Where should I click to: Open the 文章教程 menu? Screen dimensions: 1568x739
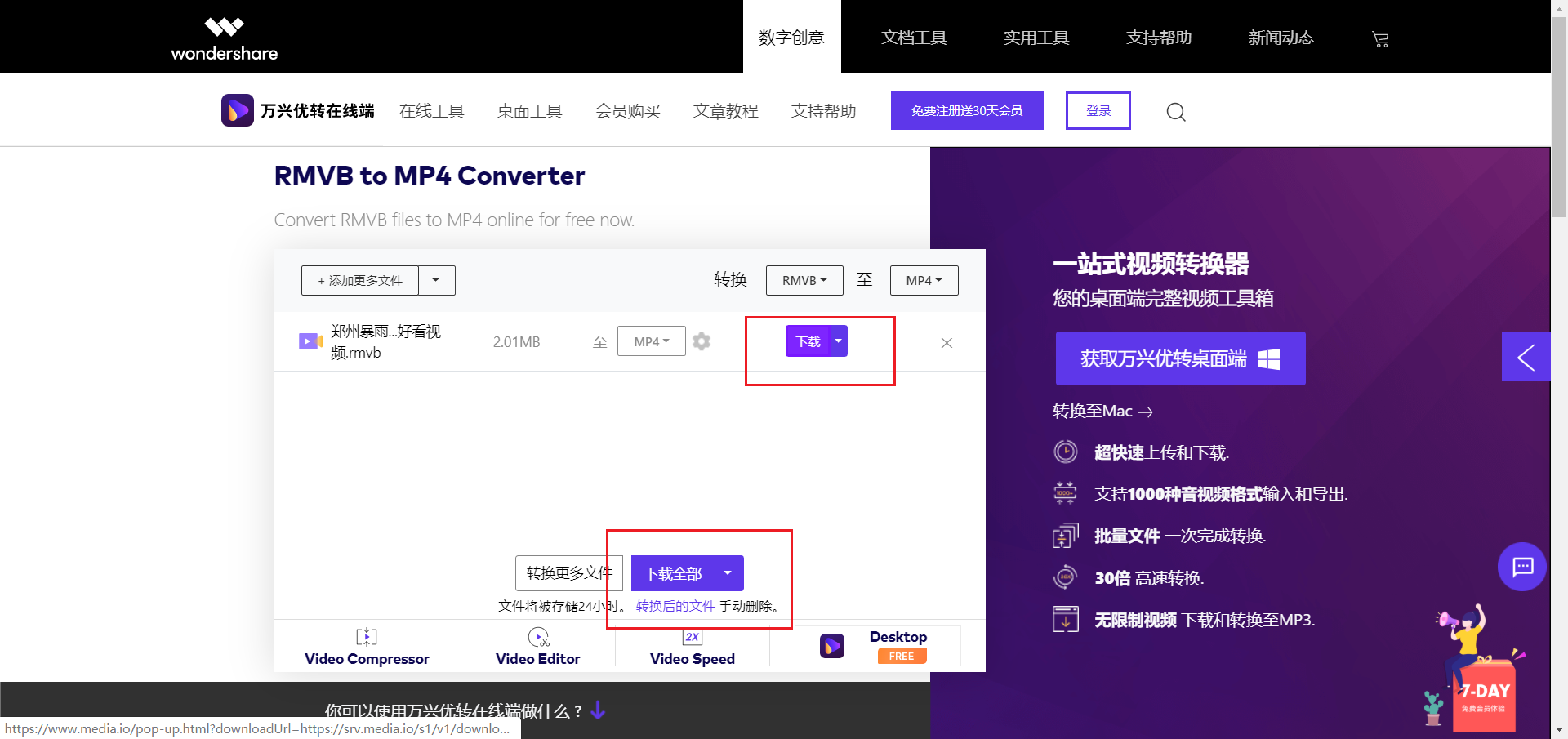pos(725,111)
